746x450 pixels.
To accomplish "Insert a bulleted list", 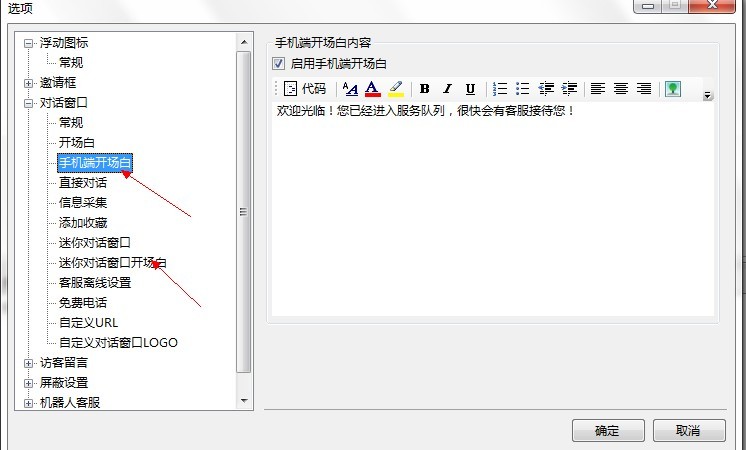I will coord(522,89).
